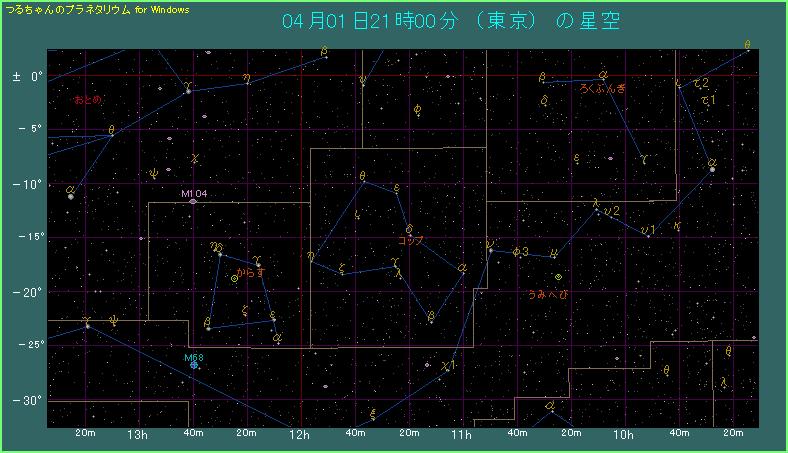The height and width of the screenshot is (453, 788).
Task: Select the からす constellation name
Action: (250, 271)
